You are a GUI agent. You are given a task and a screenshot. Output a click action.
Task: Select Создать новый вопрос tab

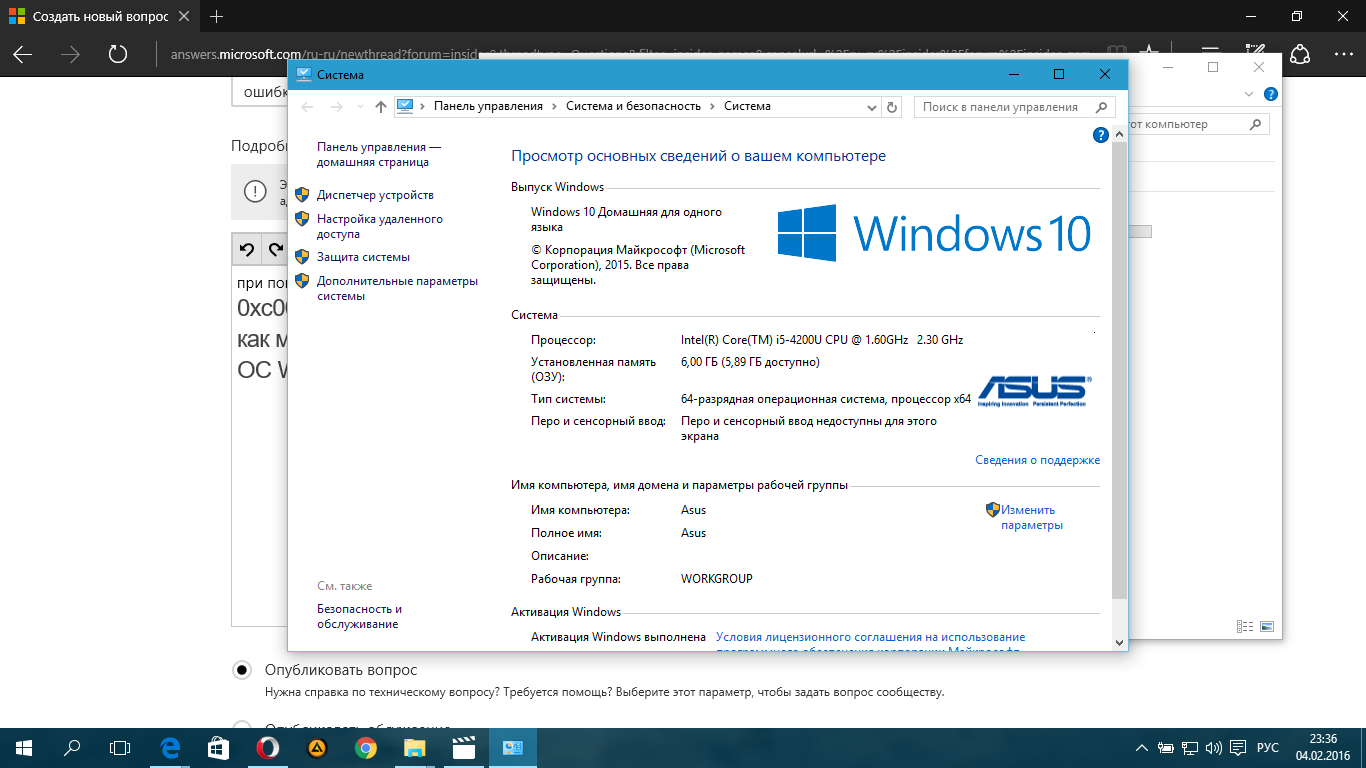pos(100,17)
